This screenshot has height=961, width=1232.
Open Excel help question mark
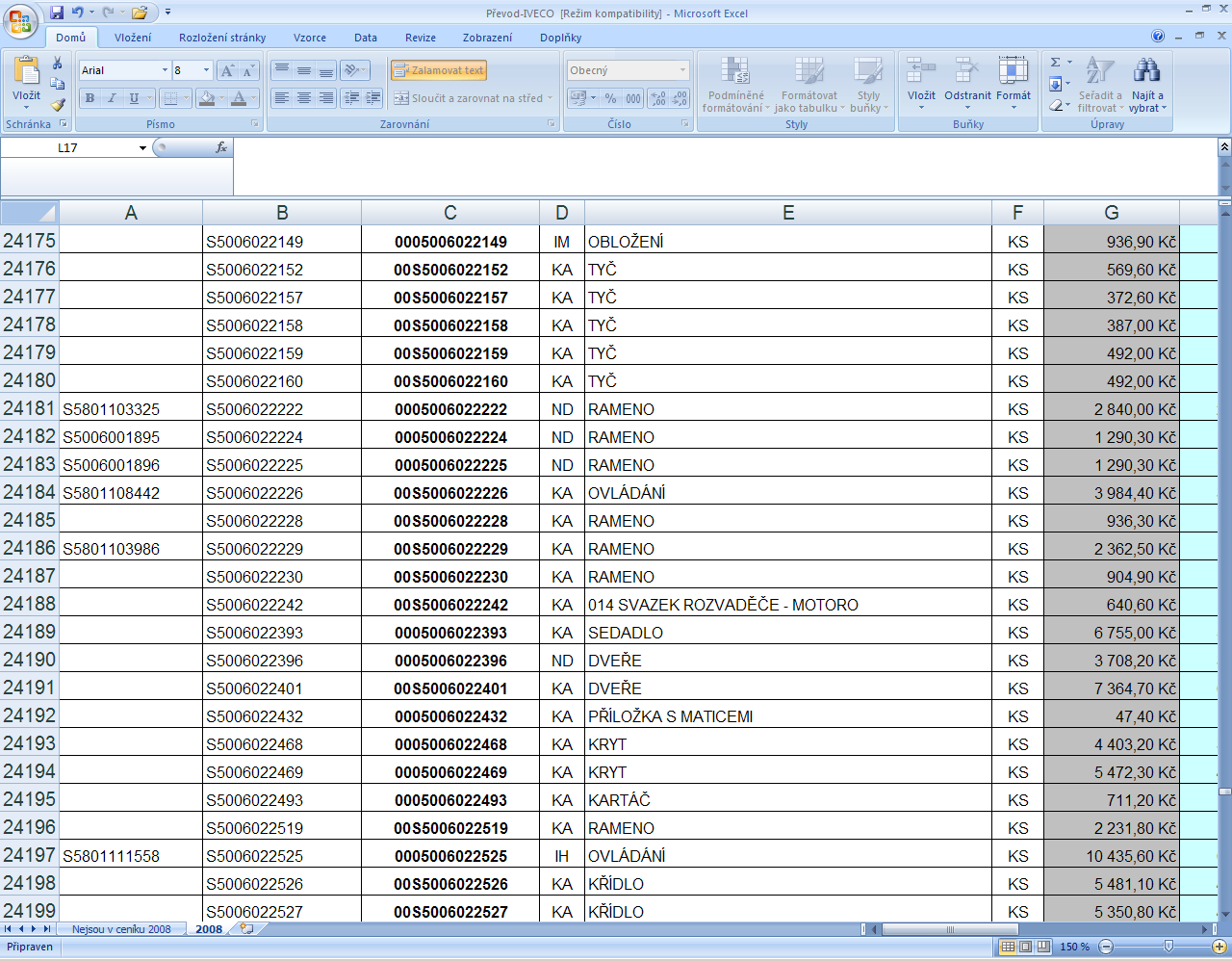(x=1158, y=36)
